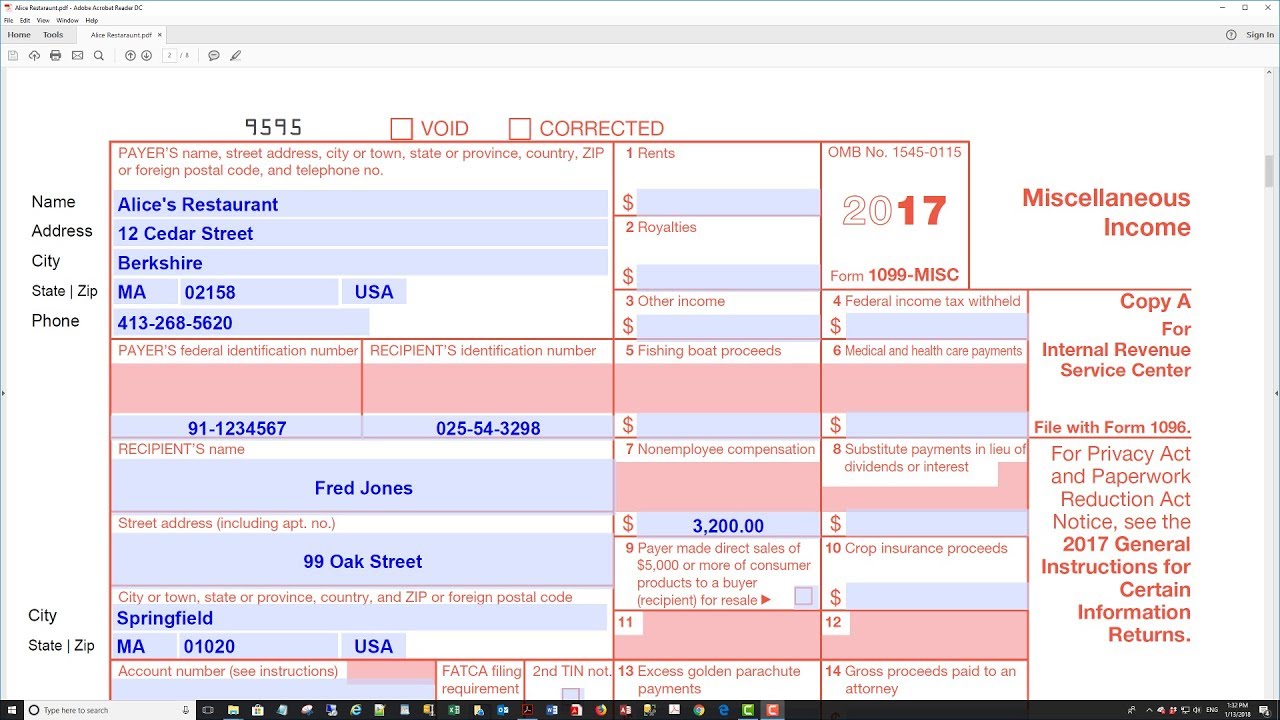This screenshot has width=1280, height=720.
Task: Click the Sign In link
Action: pos(1260,35)
